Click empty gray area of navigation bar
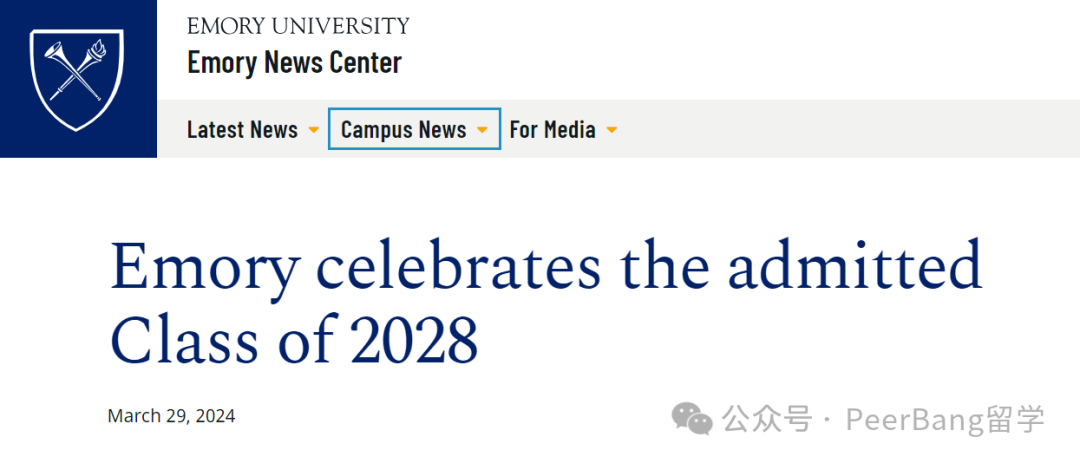 (x=827, y=129)
